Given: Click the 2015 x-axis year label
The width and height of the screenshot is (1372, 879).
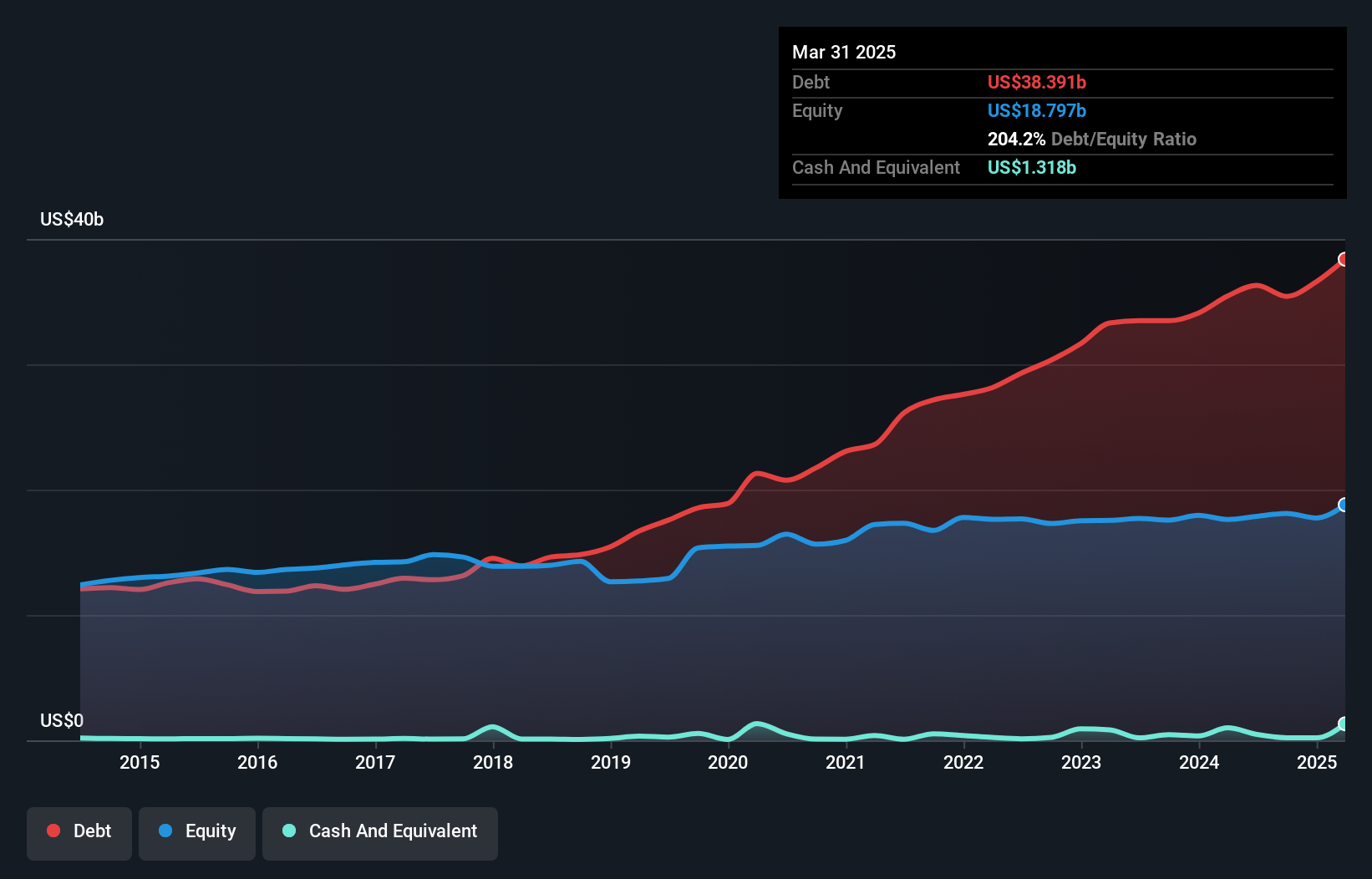Looking at the screenshot, I should [x=140, y=762].
